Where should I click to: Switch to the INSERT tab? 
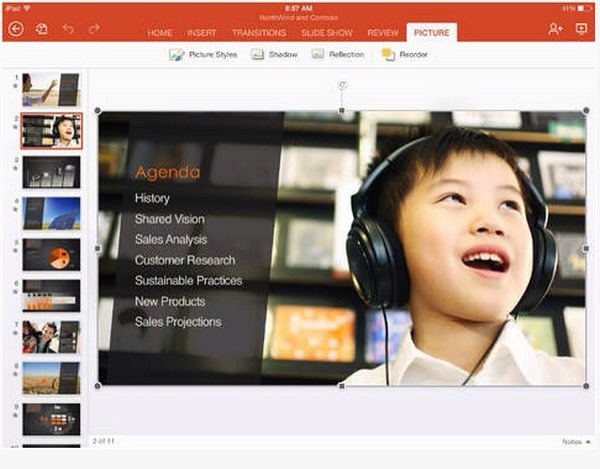[202, 33]
